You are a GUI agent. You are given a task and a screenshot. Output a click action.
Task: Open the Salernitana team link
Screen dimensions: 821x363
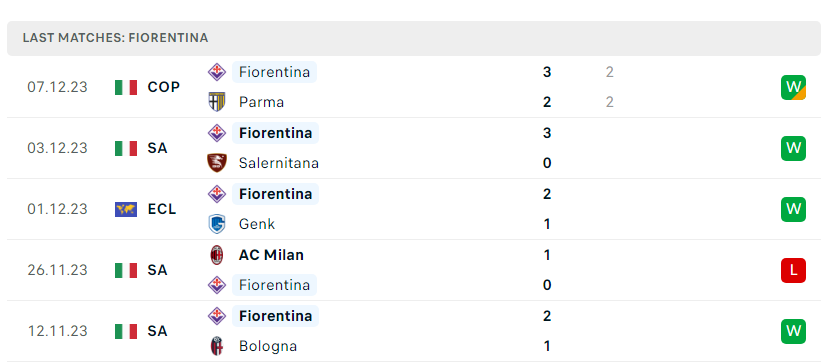pos(279,163)
